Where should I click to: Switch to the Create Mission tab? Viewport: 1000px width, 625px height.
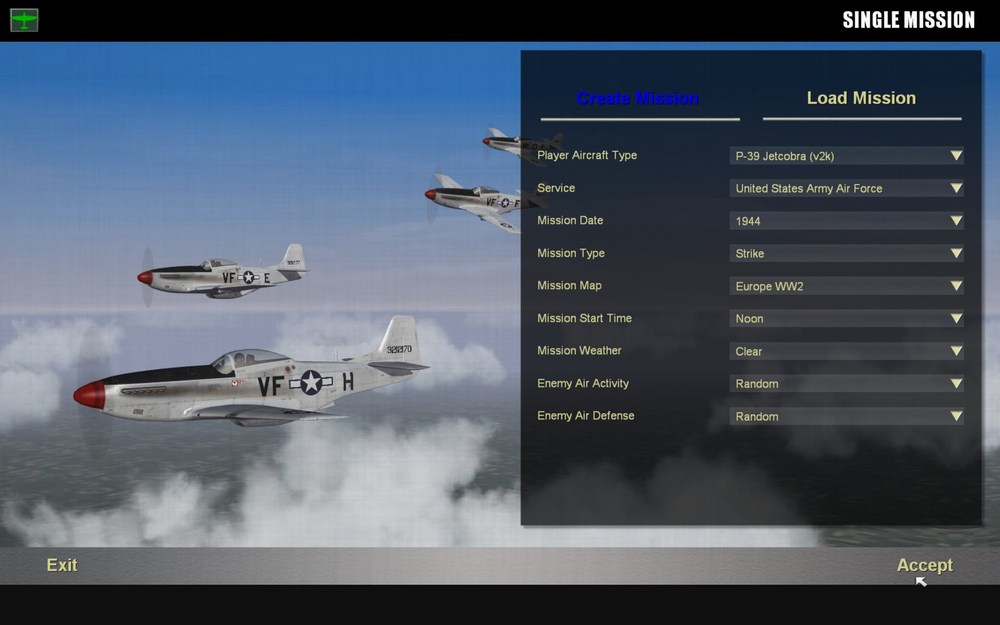638,98
